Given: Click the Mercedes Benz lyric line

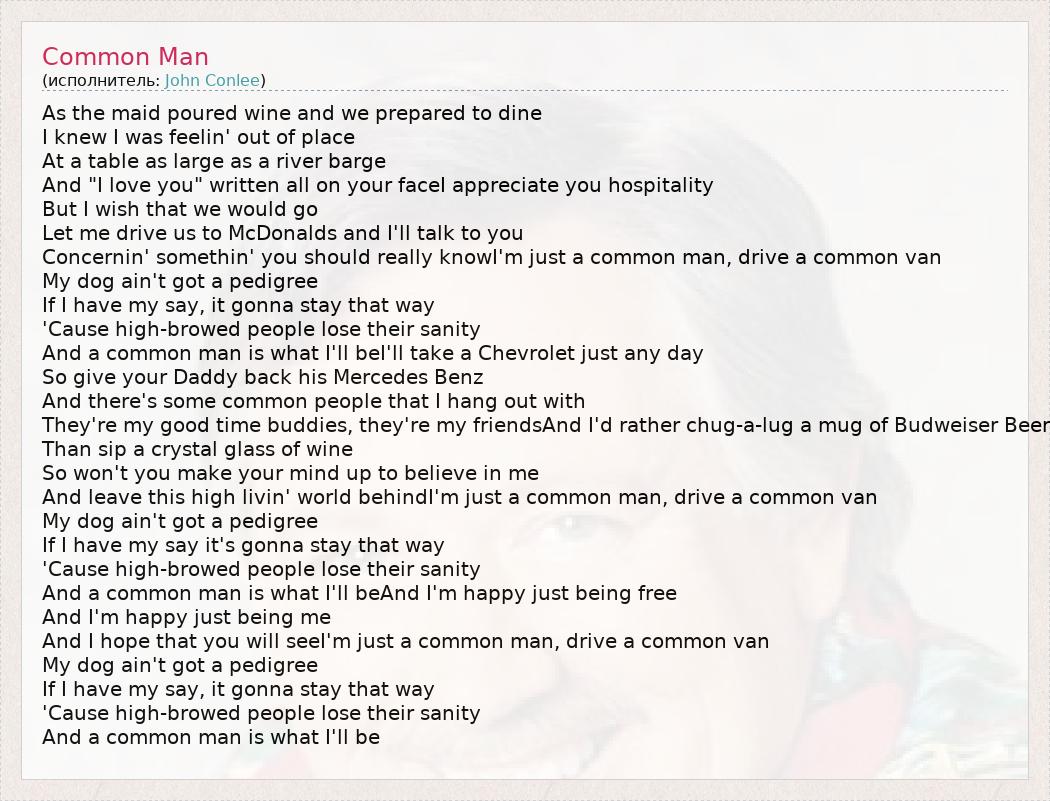Looking at the screenshot, I should pos(262,377).
